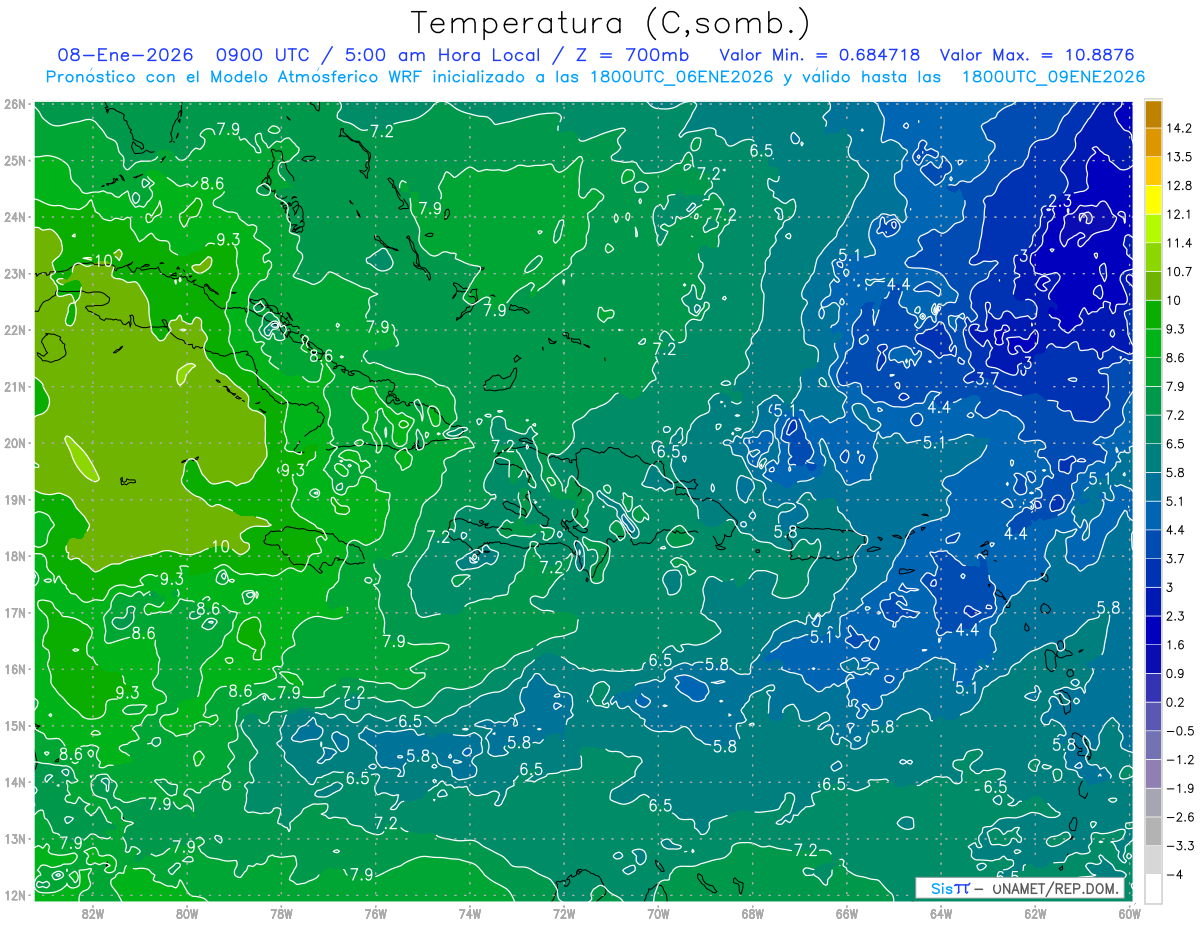Click the colorbar label '12.8'

pos(1180,186)
